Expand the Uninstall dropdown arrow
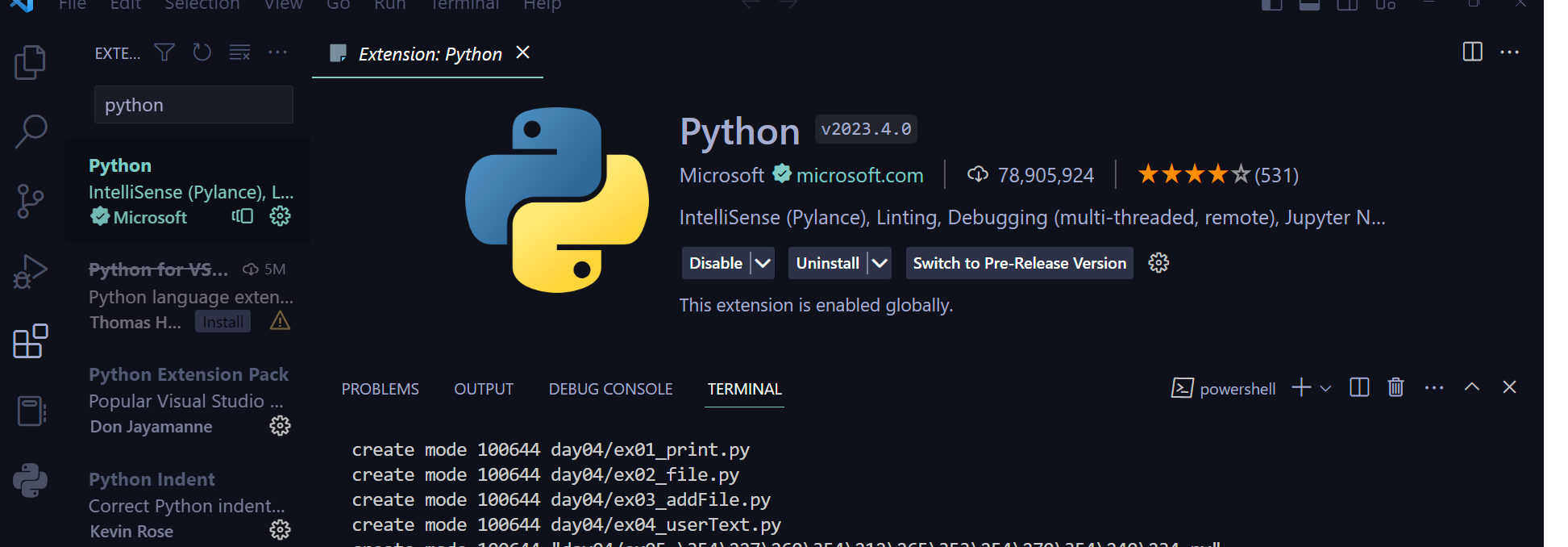1568x547 pixels. click(880, 263)
